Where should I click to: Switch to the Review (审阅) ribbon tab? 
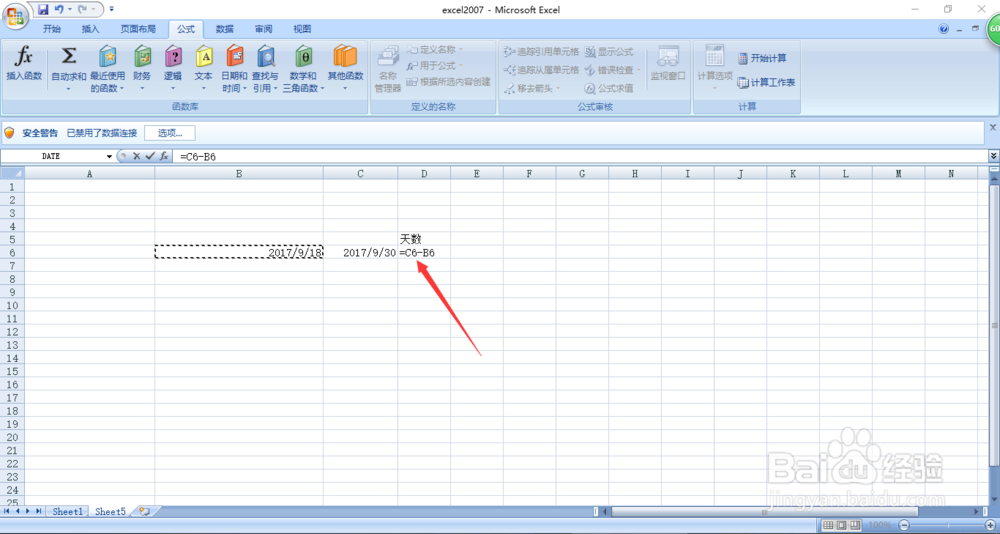pyautogui.click(x=263, y=29)
